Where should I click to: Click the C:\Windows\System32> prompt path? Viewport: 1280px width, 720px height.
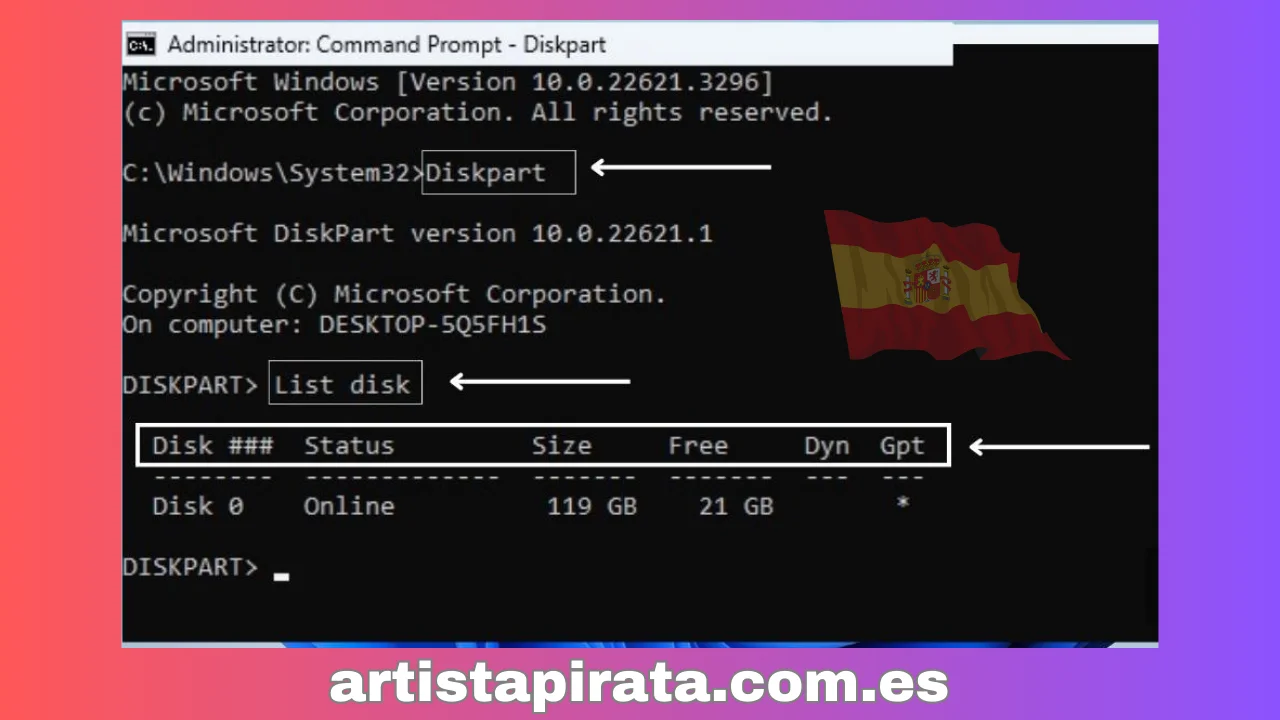coord(273,172)
